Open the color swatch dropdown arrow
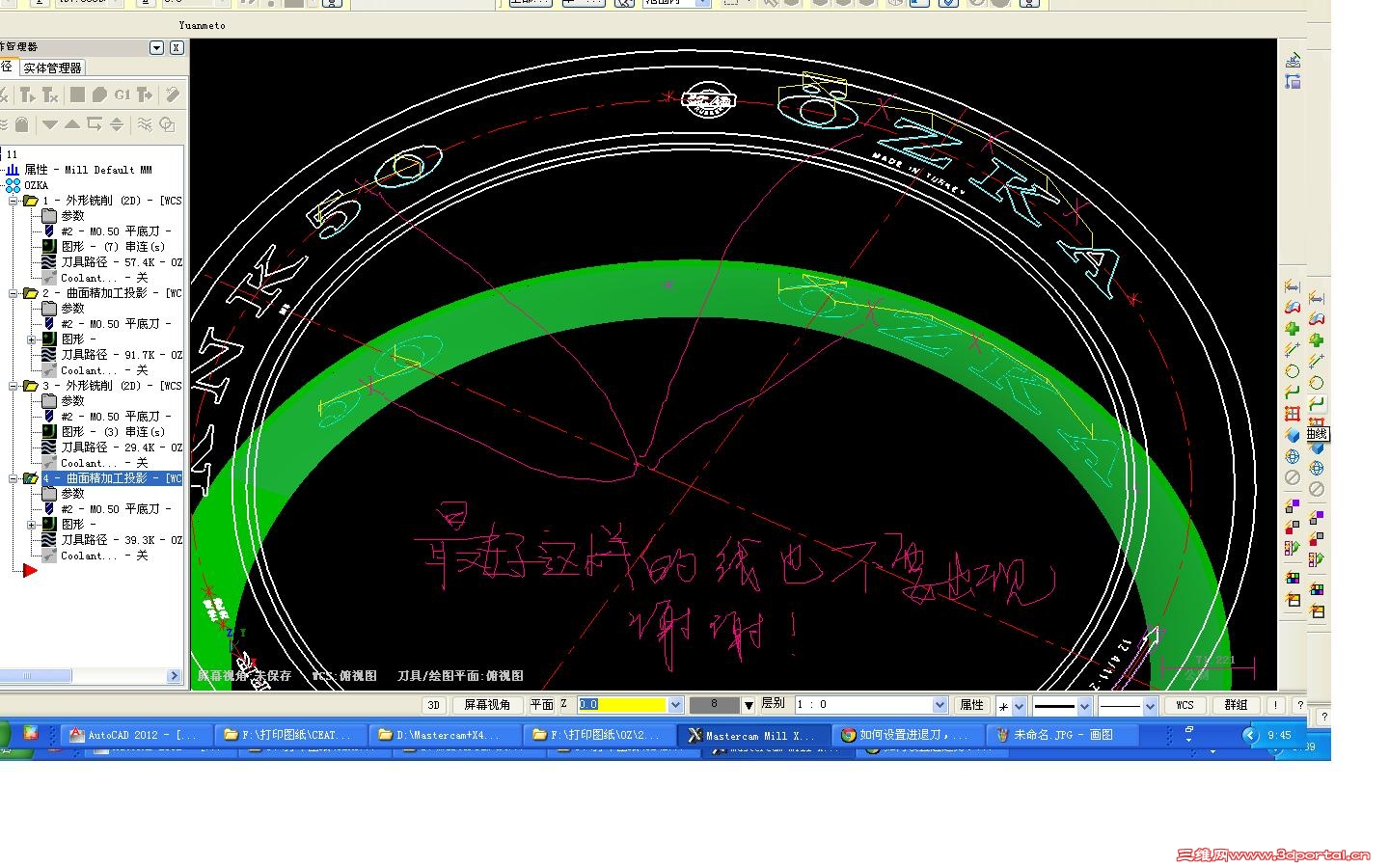Screen dimensions: 1389x868 tap(749, 705)
